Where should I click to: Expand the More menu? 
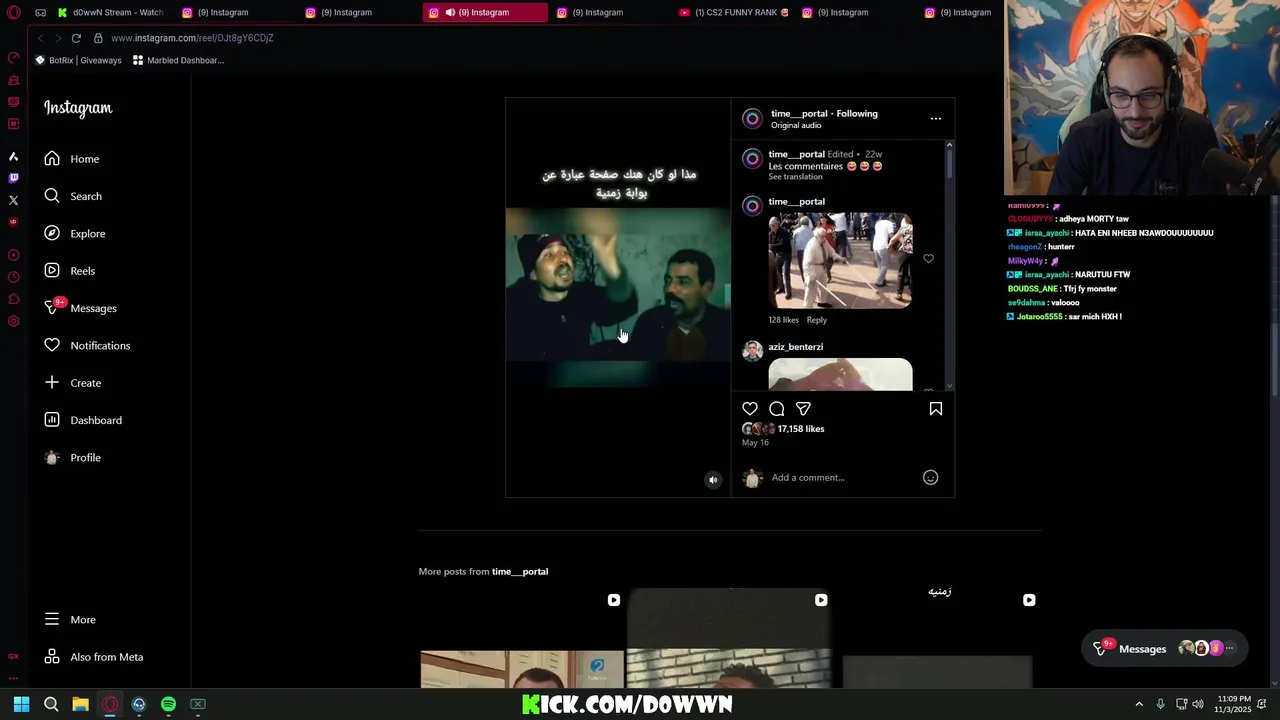point(70,620)
